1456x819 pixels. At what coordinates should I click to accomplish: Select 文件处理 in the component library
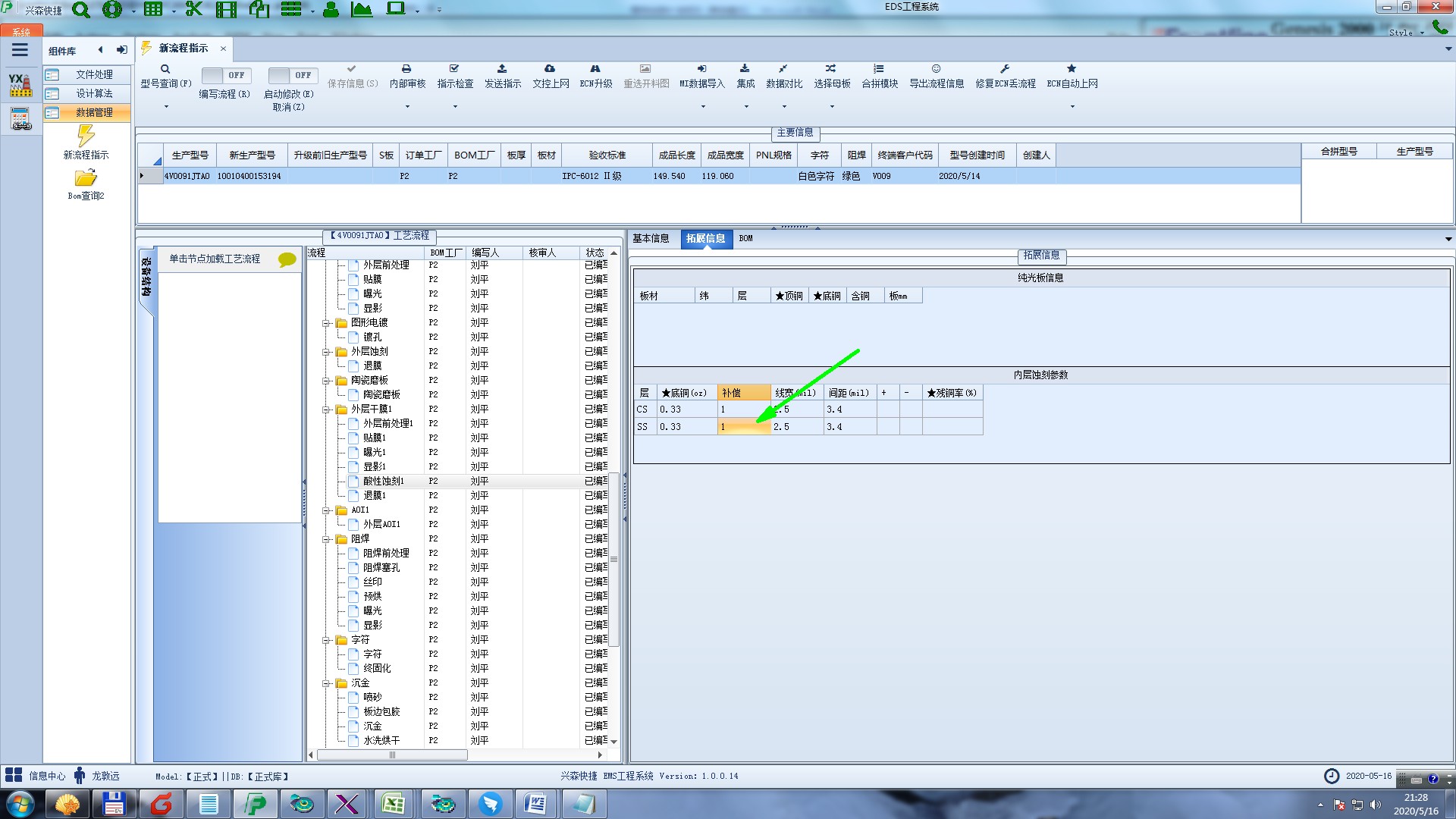click(94, 74)
